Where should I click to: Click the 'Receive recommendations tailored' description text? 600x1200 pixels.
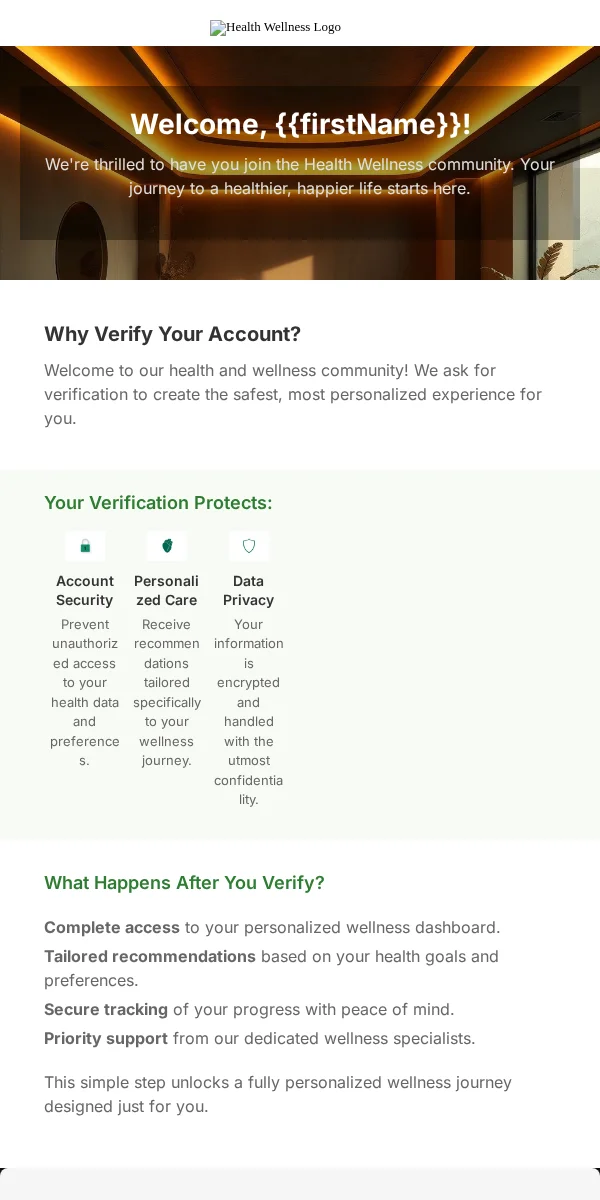point(167,692)
